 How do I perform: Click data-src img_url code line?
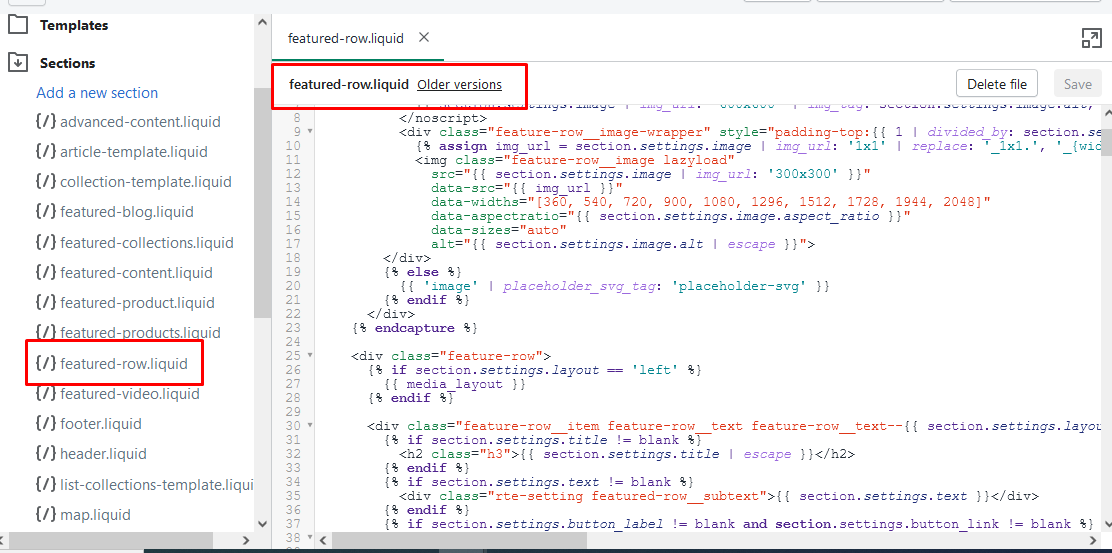pyautogui.click(x=526, y=188)
